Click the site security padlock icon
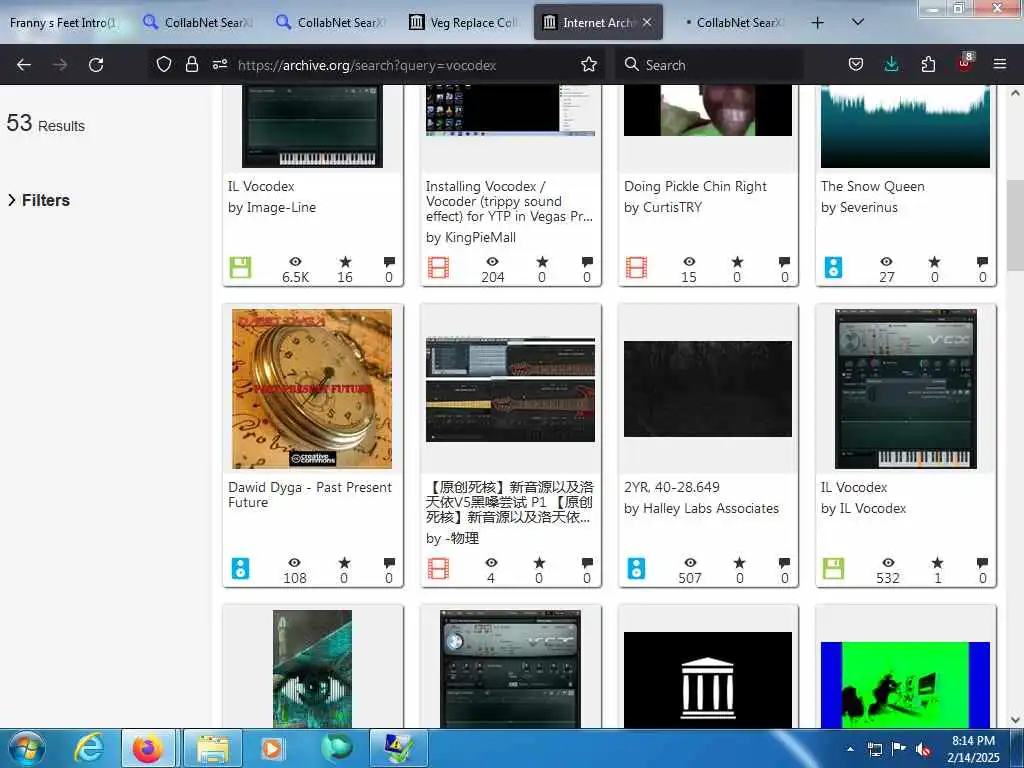 coord(191,64)
